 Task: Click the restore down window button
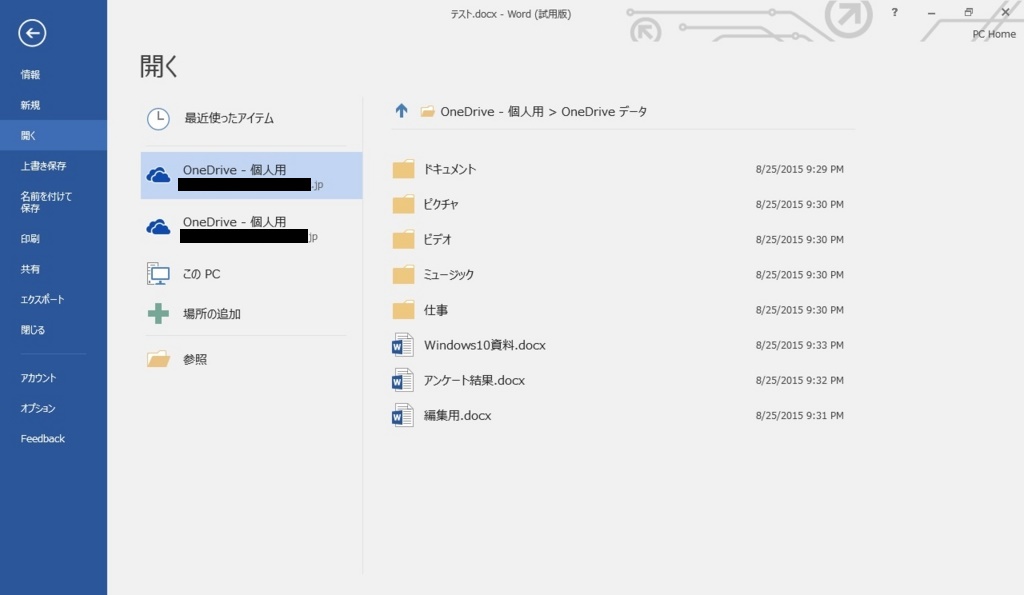click(968, 12)
